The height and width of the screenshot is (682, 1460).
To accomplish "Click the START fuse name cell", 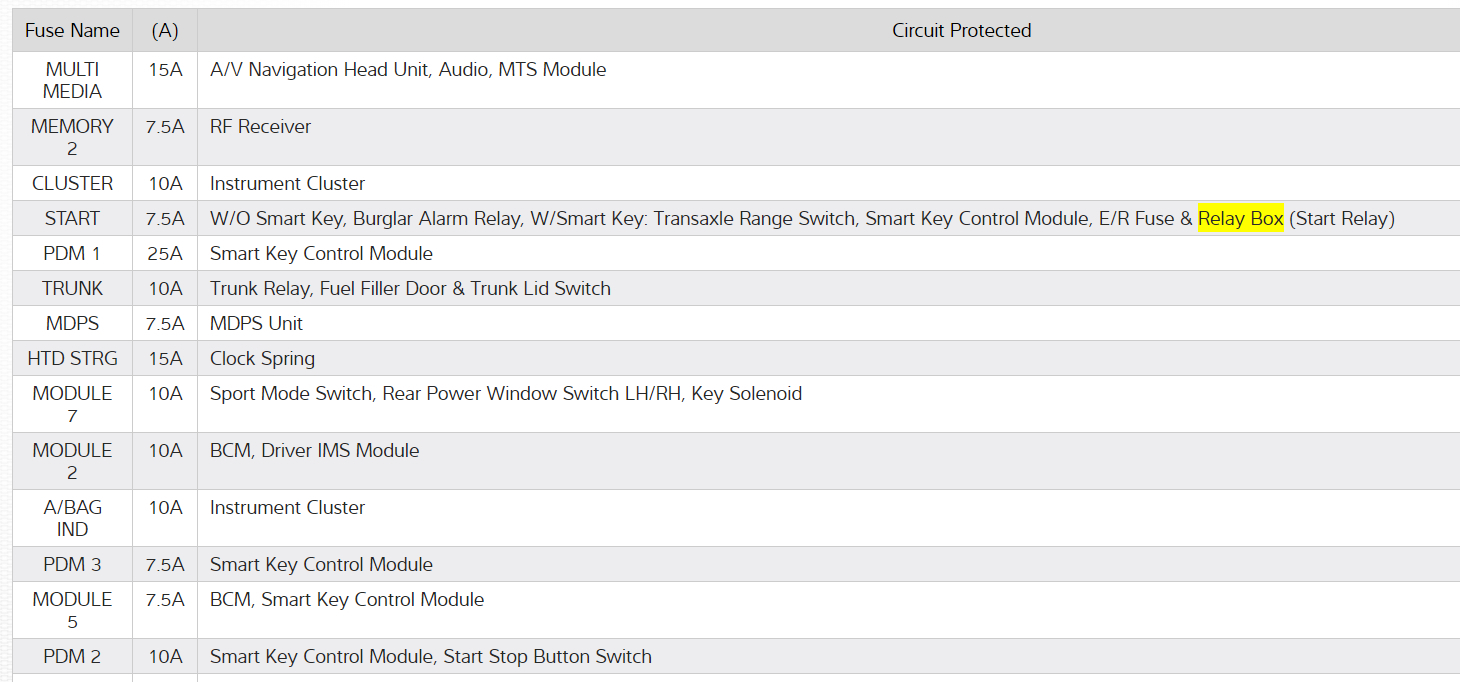I will coord(72,218).
